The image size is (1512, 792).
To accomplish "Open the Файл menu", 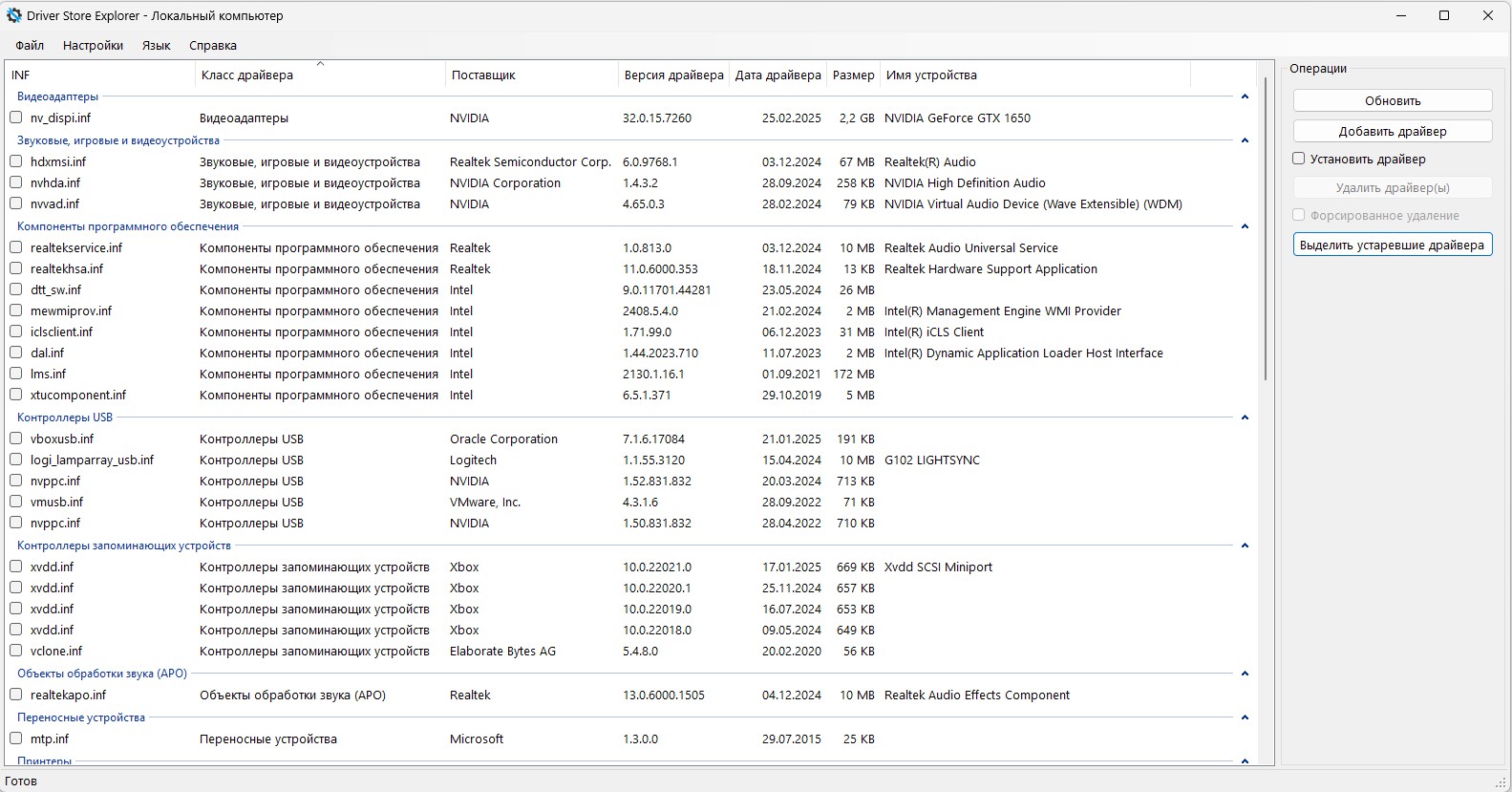I will (30, 46).
